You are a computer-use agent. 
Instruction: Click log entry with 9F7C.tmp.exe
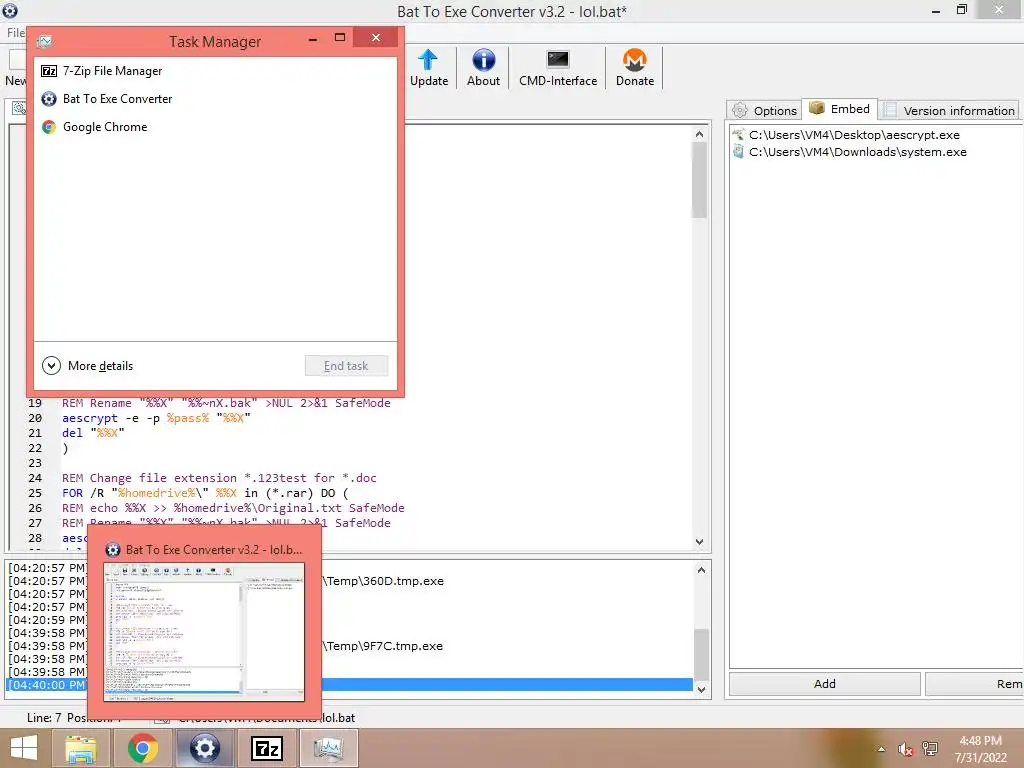349,646
